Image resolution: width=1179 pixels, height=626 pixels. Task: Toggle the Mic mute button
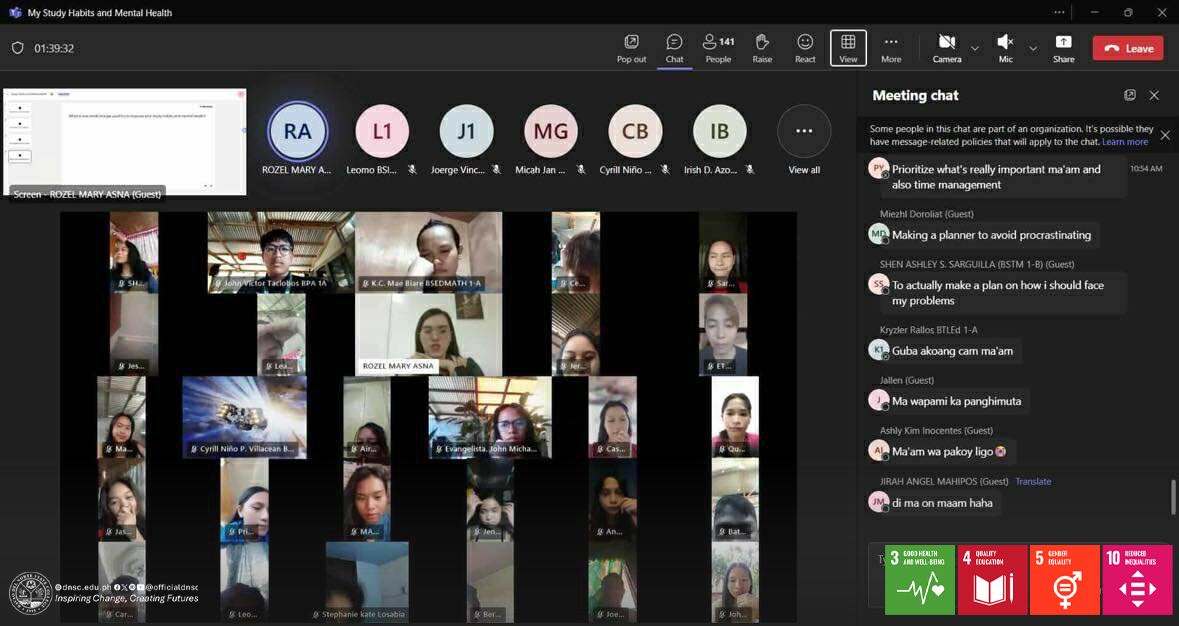[1005, 47]
